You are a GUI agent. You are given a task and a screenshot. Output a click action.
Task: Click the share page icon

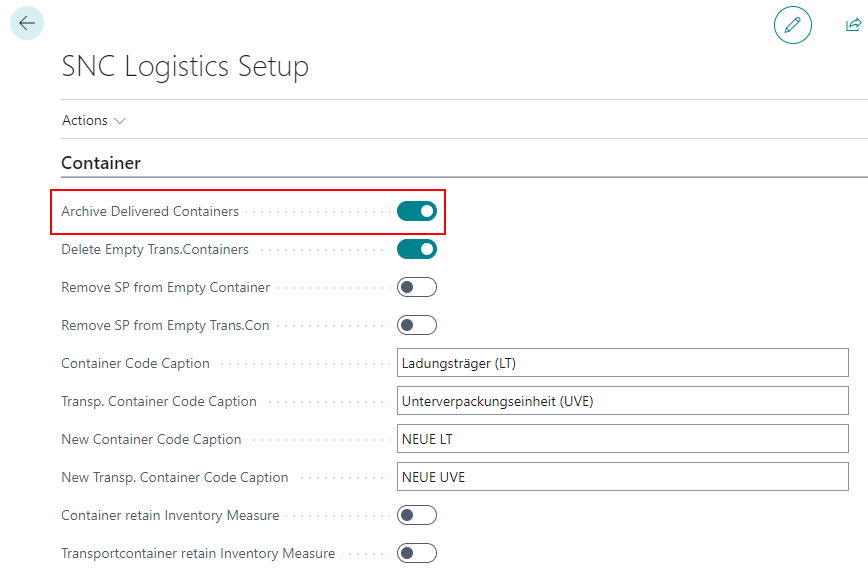[853, 24]
